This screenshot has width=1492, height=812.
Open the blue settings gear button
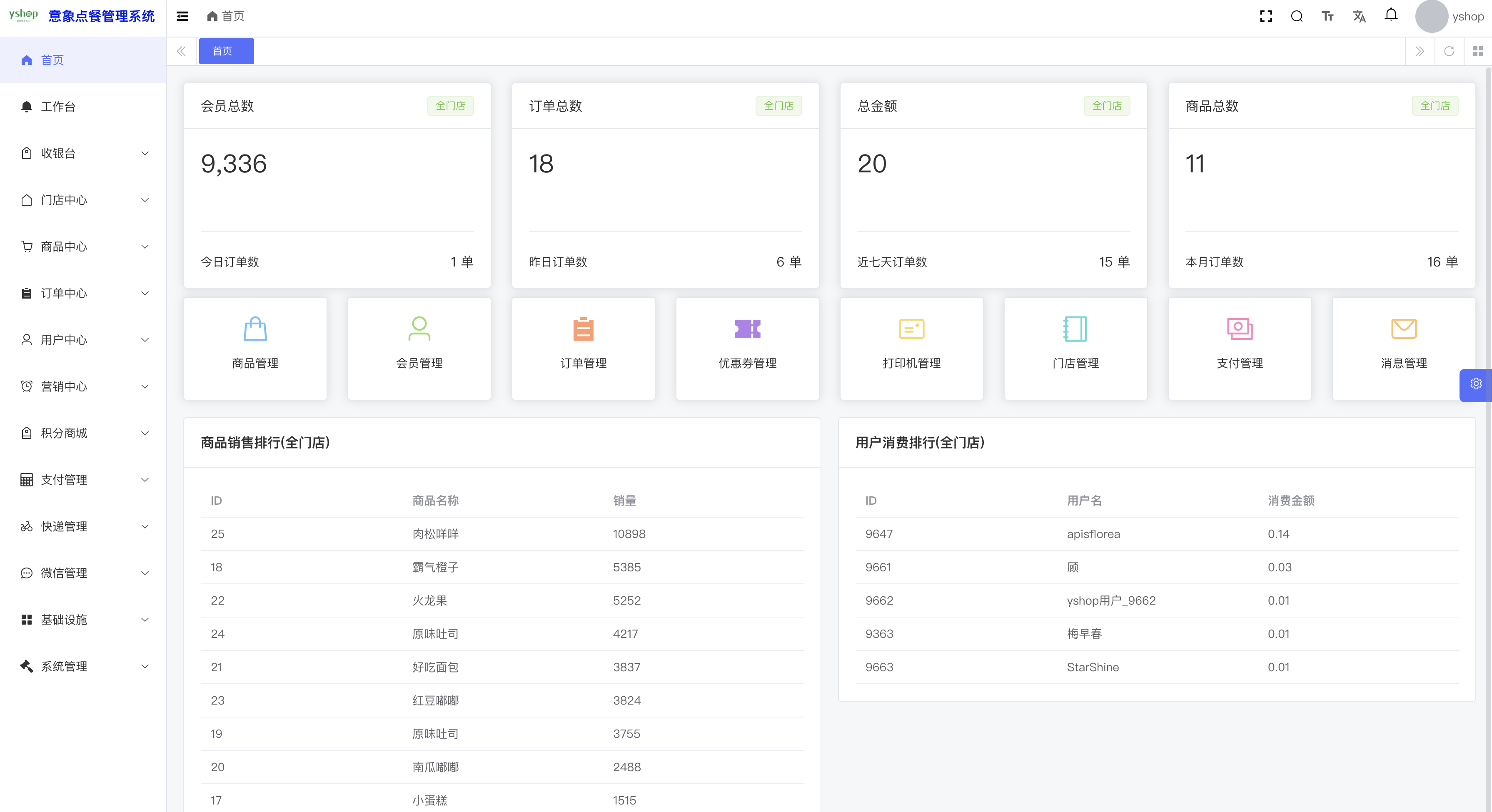[x=1475, y=384]
